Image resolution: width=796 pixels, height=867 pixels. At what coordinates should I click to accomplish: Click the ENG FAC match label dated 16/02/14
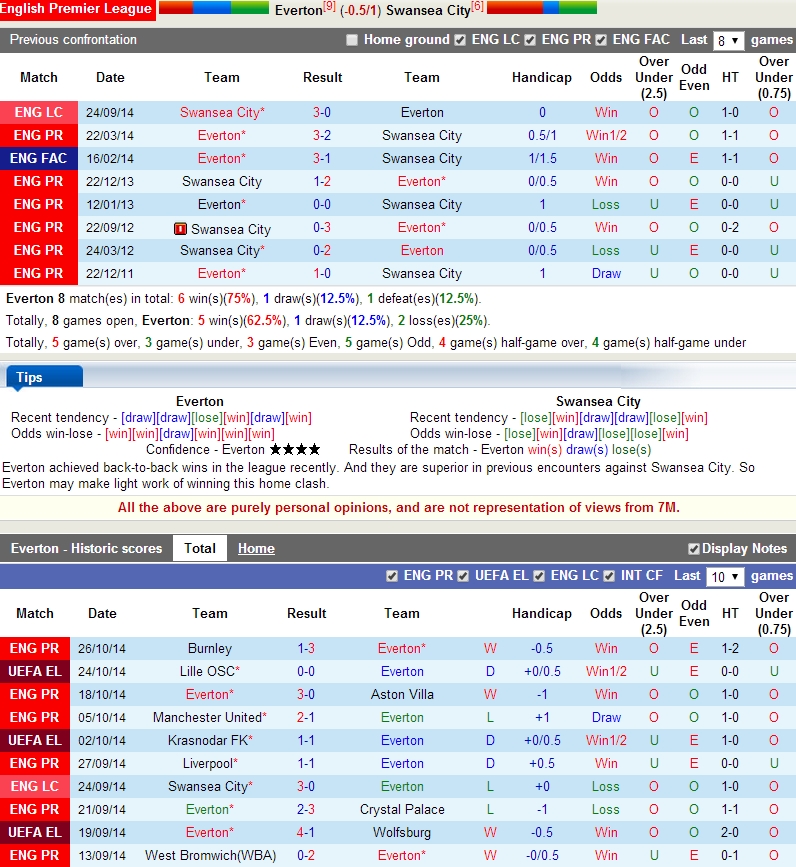38,158
